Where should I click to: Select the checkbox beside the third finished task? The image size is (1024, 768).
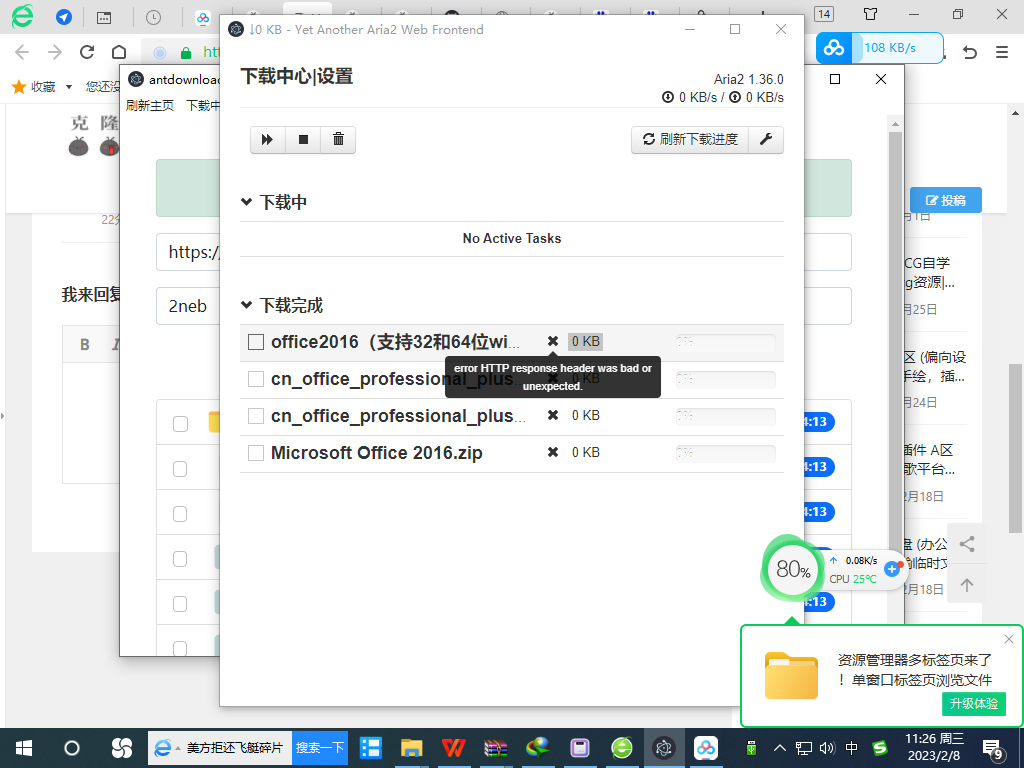point(256,416)
